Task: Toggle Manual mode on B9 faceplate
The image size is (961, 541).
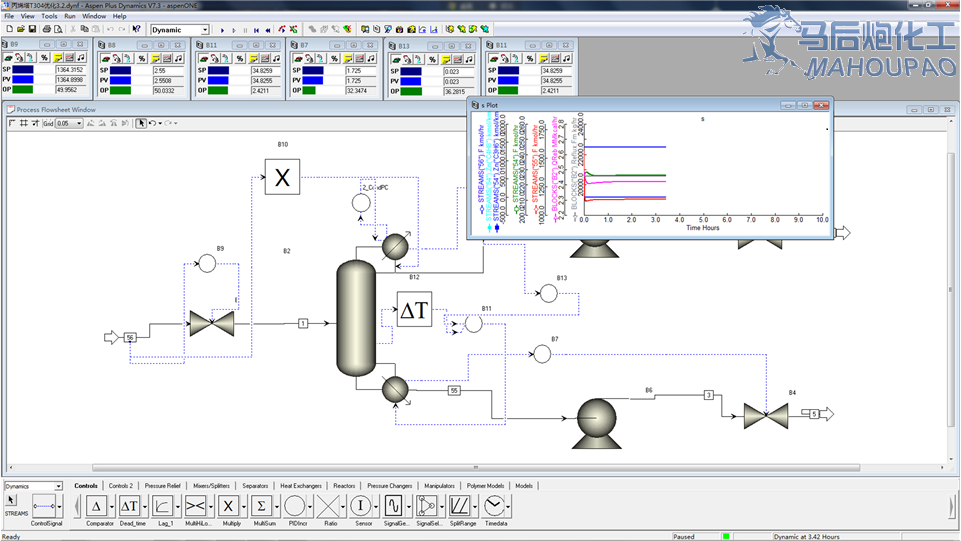Action: (x=19, y=58)
